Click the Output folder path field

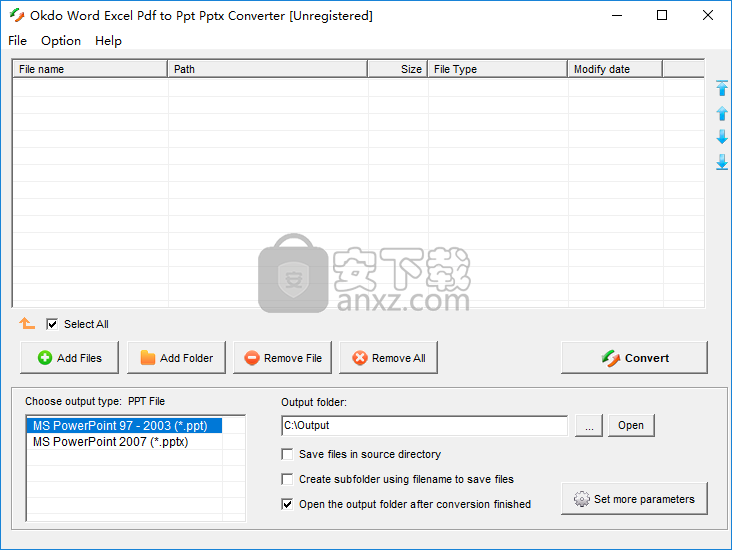pos(424,425)
